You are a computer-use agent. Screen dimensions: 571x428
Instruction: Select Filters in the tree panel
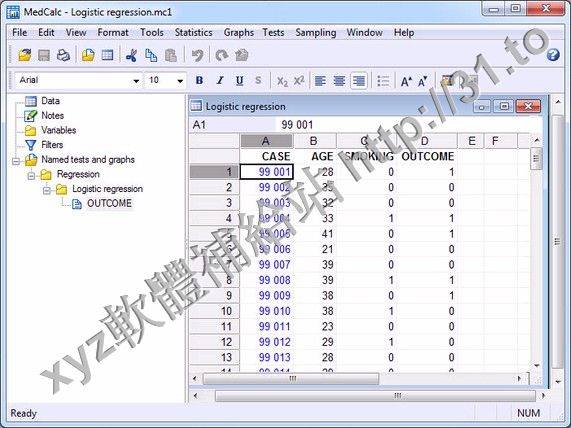click(x=52, y=145)
